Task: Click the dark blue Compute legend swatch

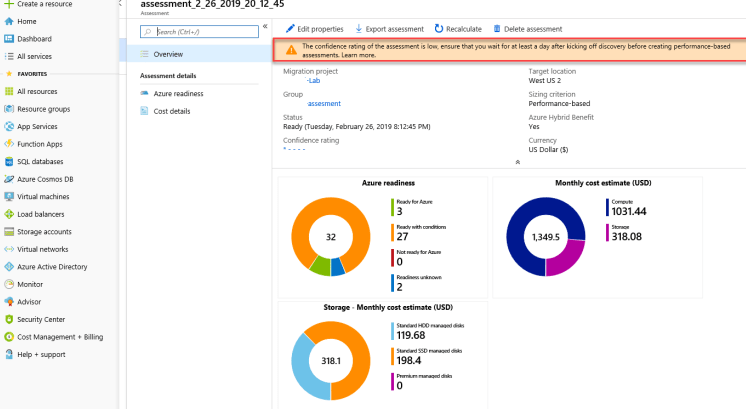Action: pyautogui.click(x=607, y=208)
